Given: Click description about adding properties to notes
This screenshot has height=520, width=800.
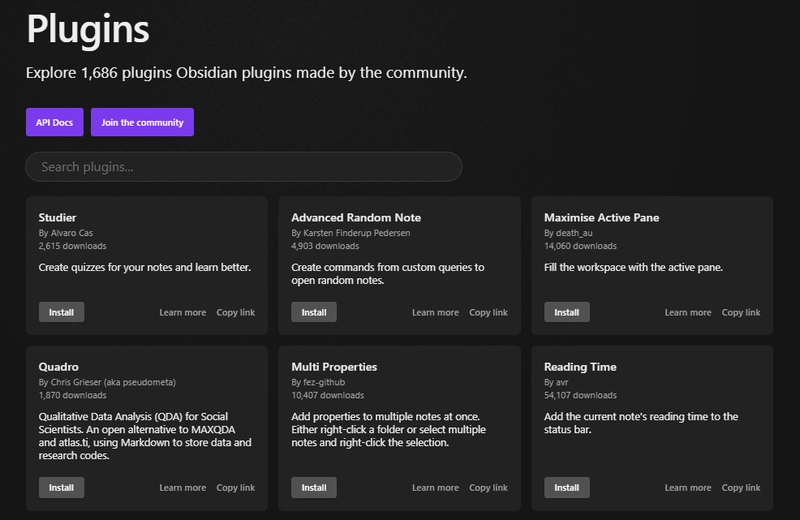Looking at the screenshot, I should (389, 430).
